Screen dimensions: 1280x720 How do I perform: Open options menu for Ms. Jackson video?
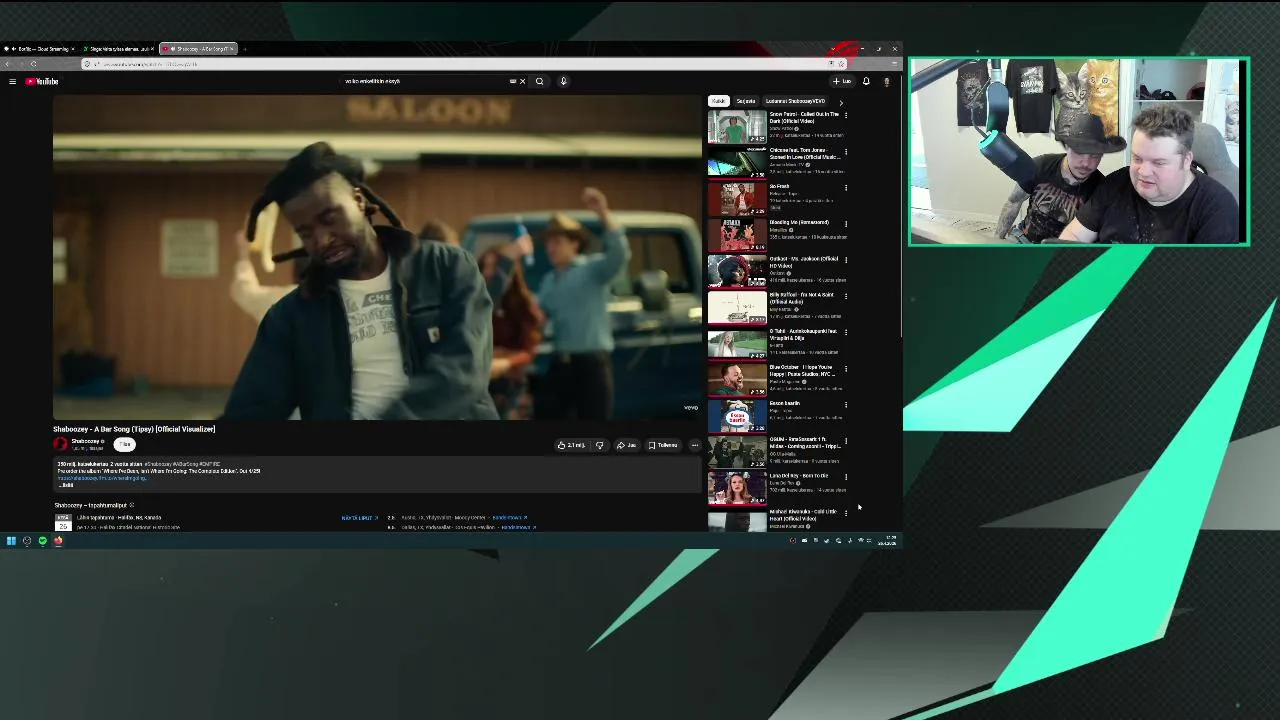pyautogui.click(x=846, y=259)
